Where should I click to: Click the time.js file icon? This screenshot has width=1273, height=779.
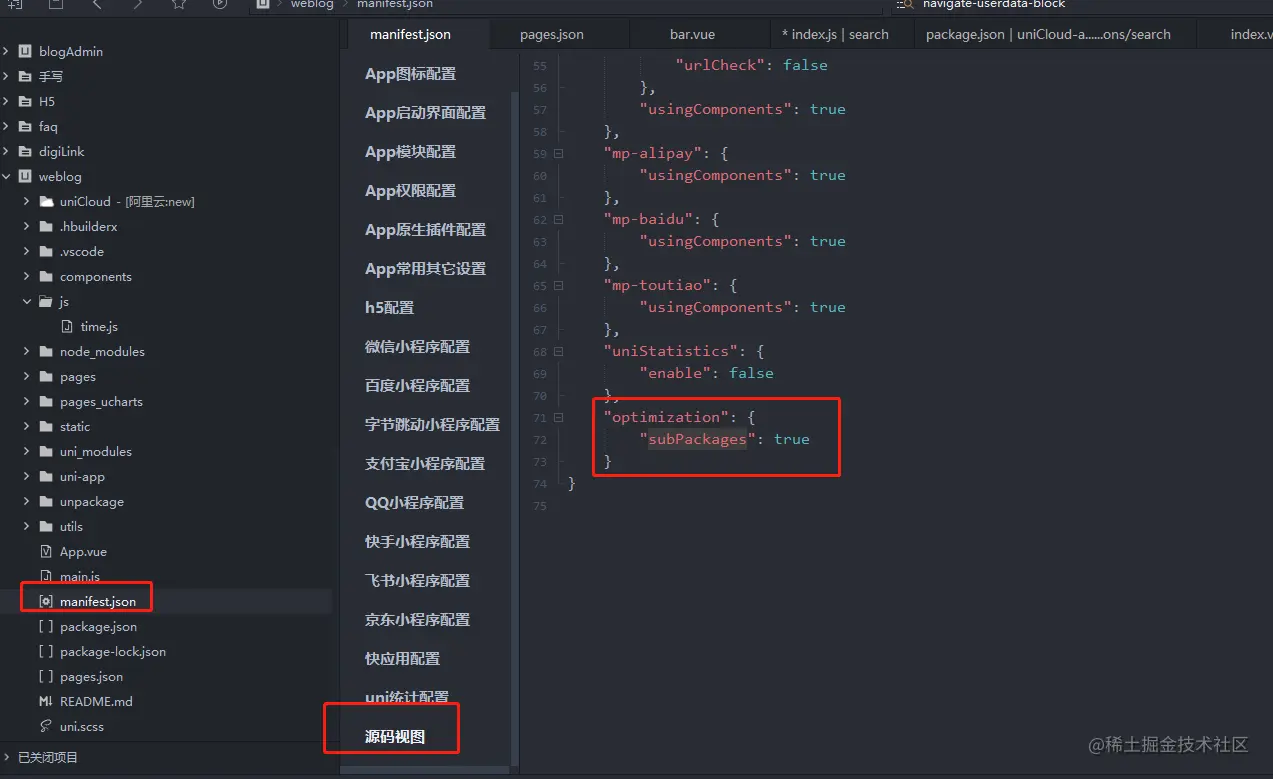pyautogui.click(x=67, y=326)
